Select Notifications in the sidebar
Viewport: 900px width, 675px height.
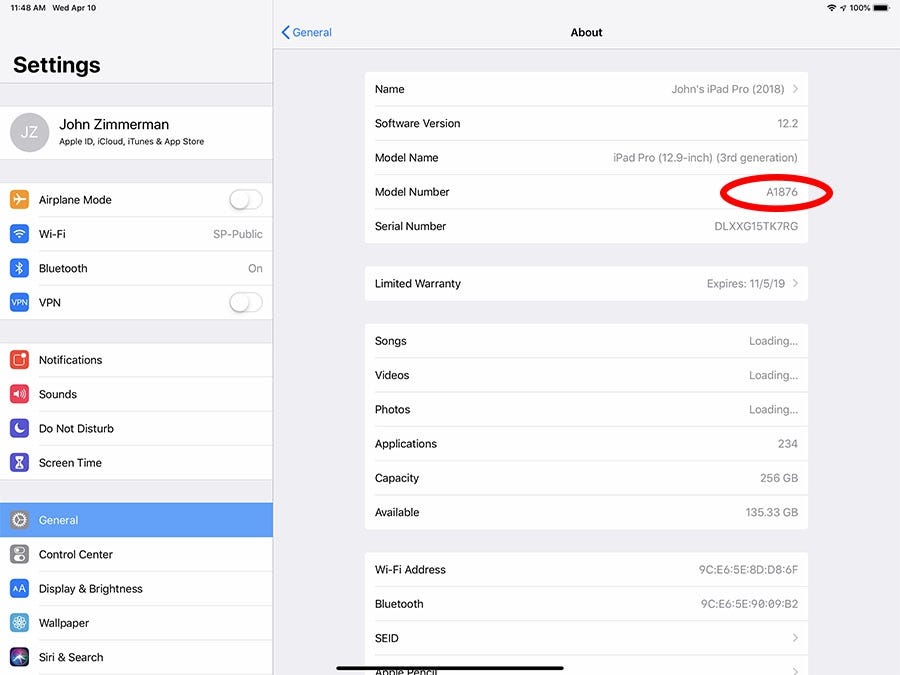click(136, 360)
